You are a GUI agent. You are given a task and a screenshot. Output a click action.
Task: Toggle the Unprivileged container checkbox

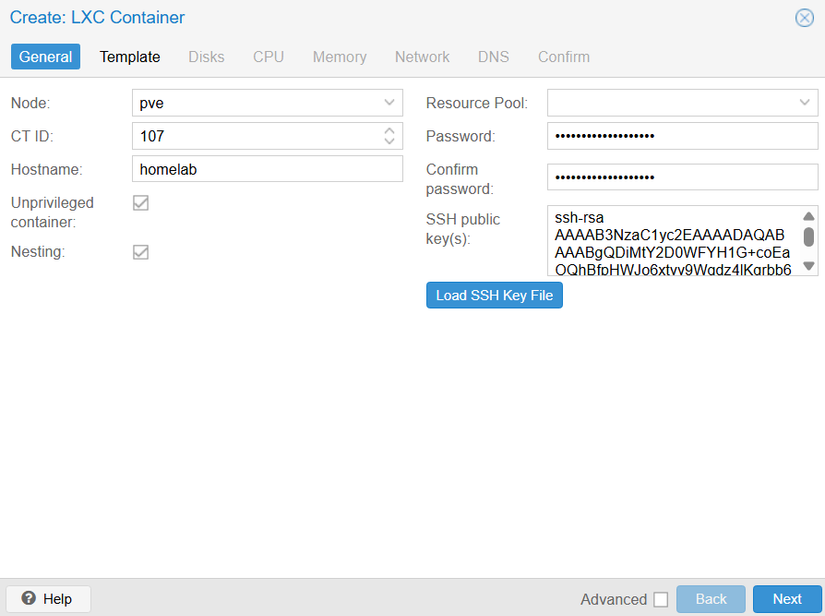coord(141,203)
